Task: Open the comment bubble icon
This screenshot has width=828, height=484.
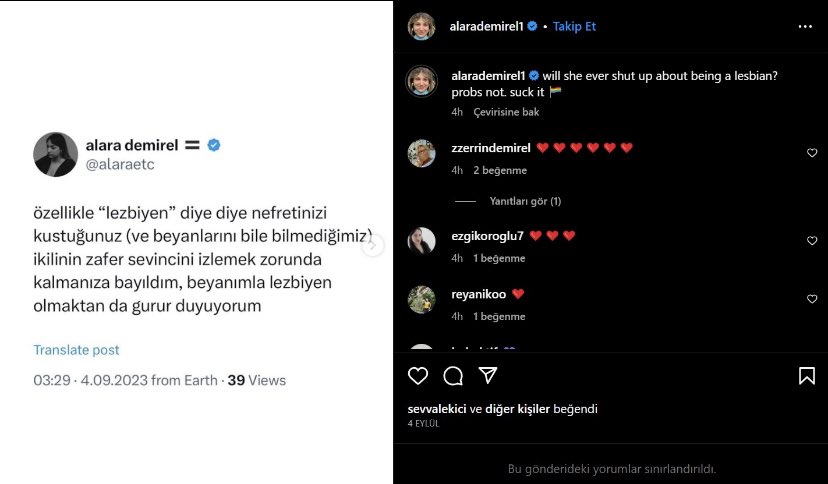Action: tap(453, 376)
